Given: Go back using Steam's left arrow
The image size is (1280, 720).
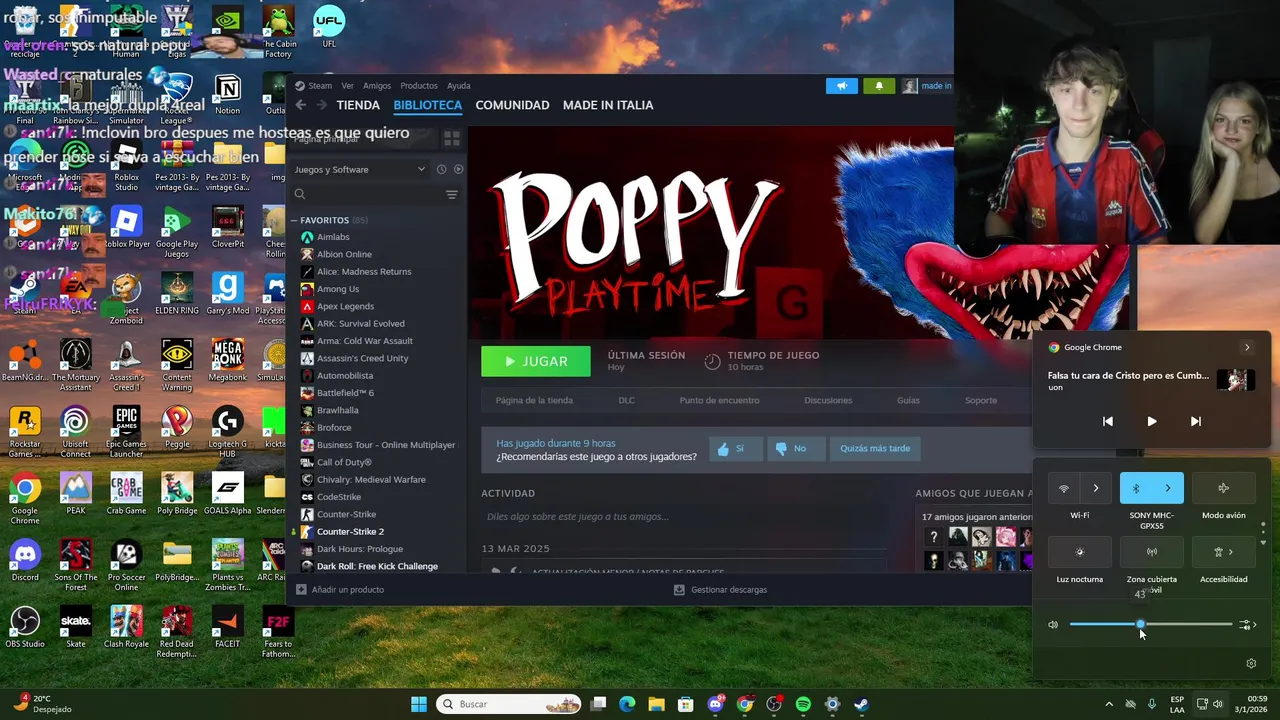Looking at the screenshot, I should point(300,105).
